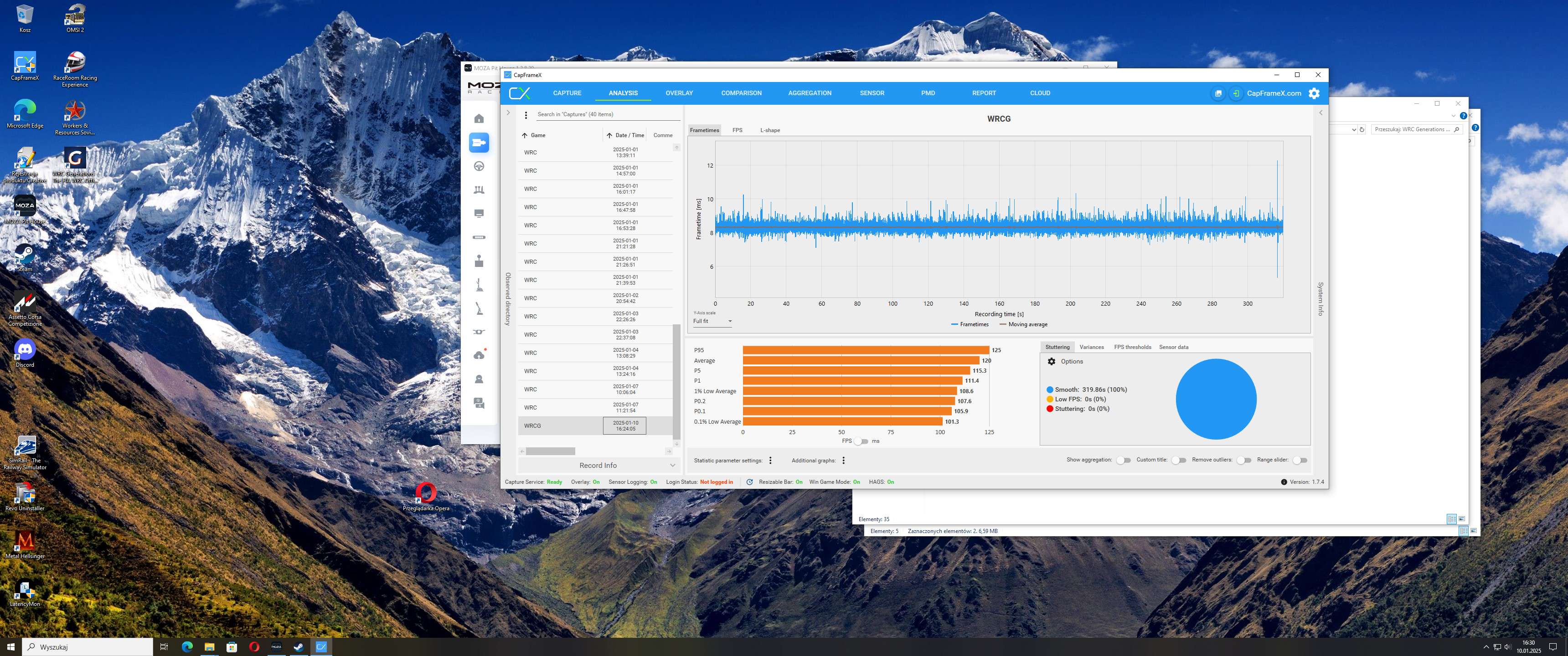Viewport: 1568px width, 656px height.
Task: Open Statistic parameter settings three-dot menu
Action: click(770, 461)
